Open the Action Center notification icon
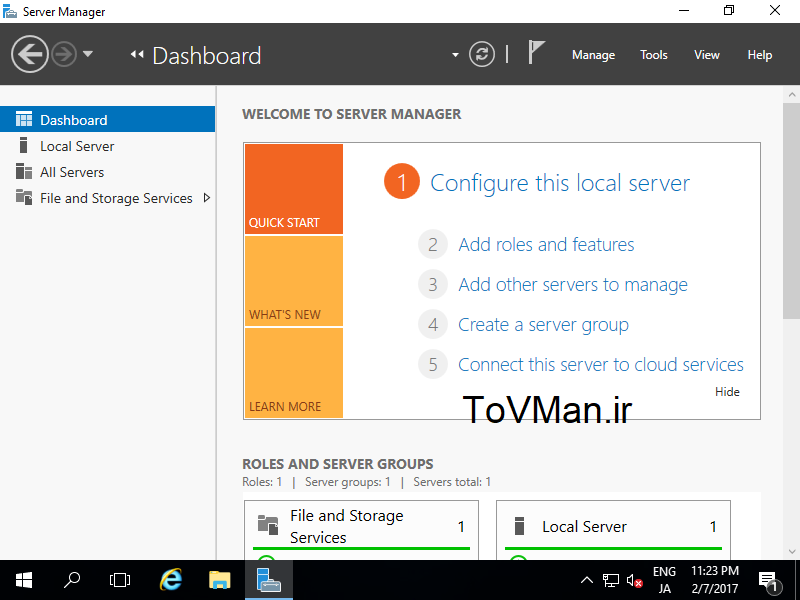The height and width of the screenshot is (600, 800). tap(769, 579)
